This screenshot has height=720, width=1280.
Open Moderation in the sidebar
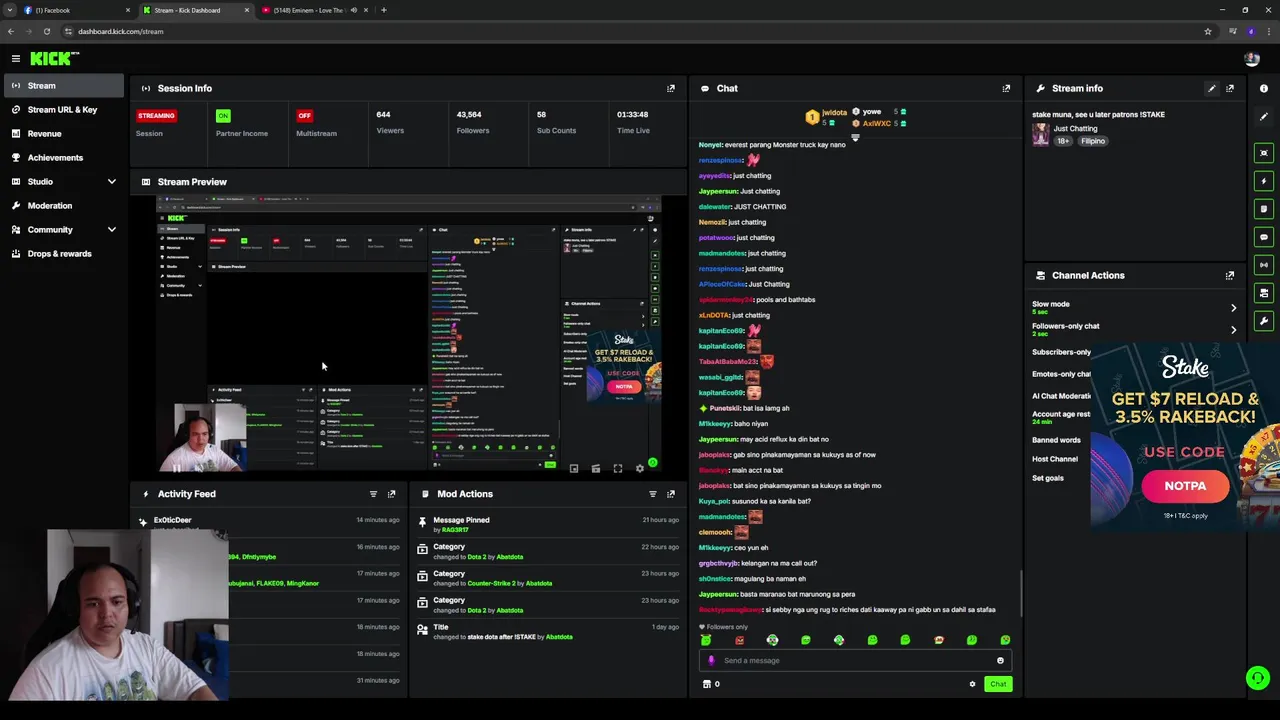(x=62, y=206)
